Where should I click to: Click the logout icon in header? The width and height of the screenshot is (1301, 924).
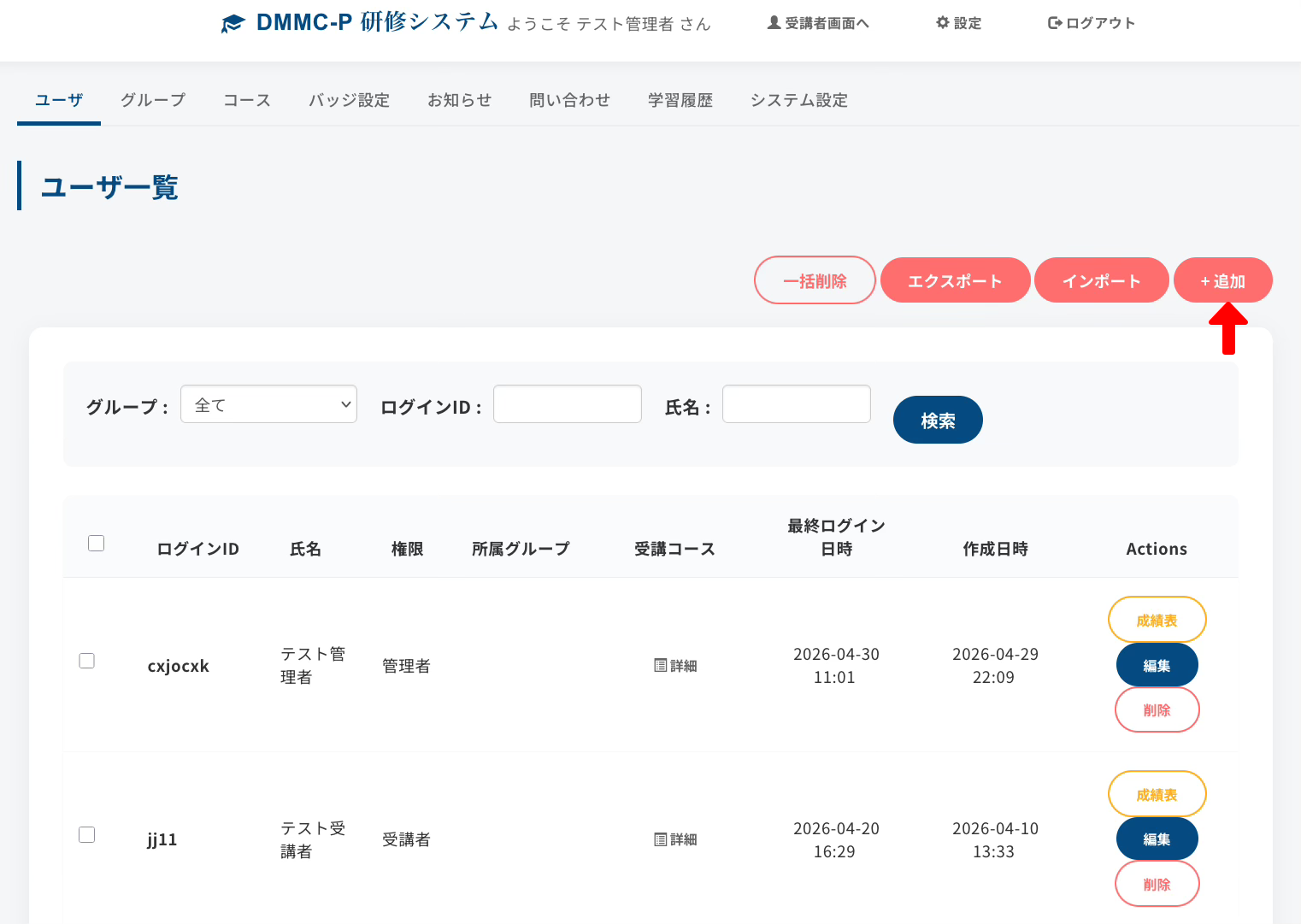[x=1055, y=23]
